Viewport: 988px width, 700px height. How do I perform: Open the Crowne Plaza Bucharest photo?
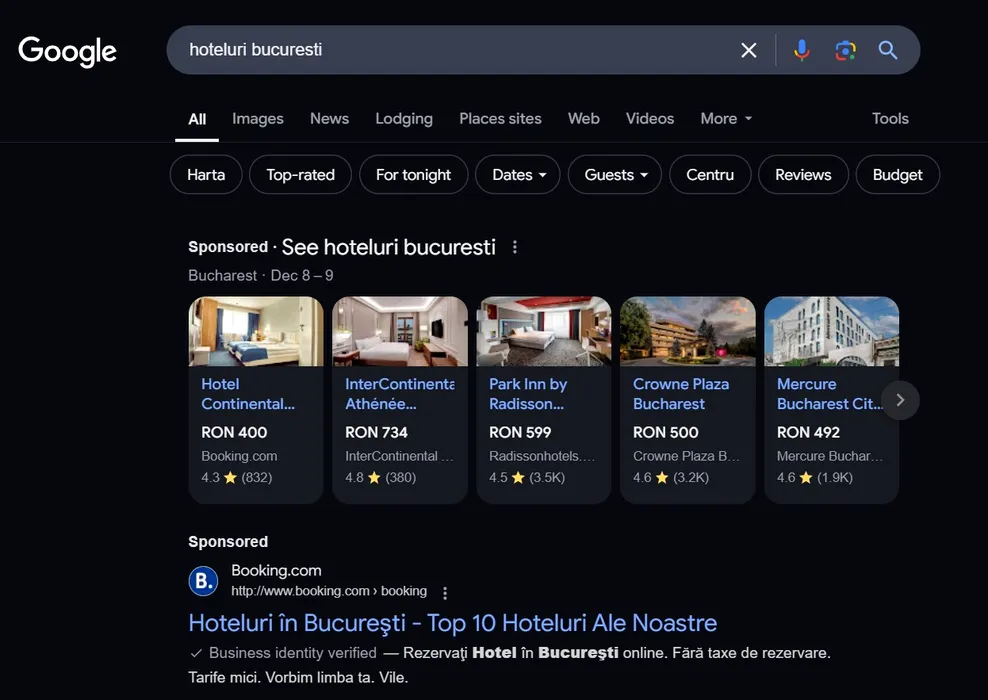688,331
